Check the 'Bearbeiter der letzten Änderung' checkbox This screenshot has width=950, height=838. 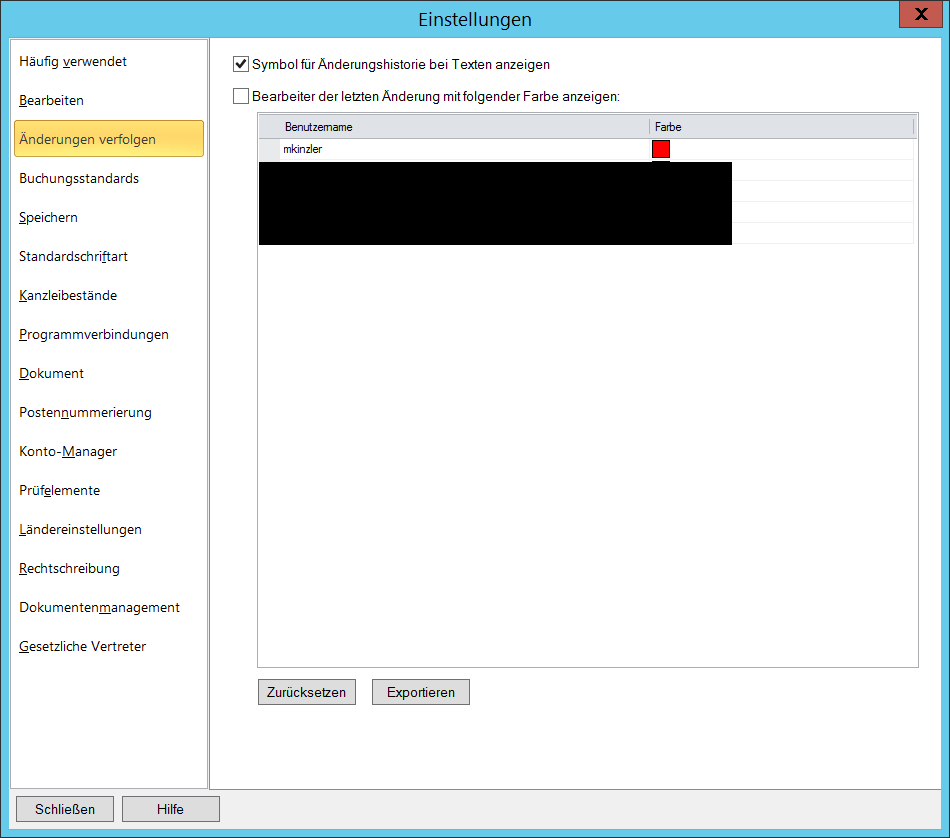point(241,95)
